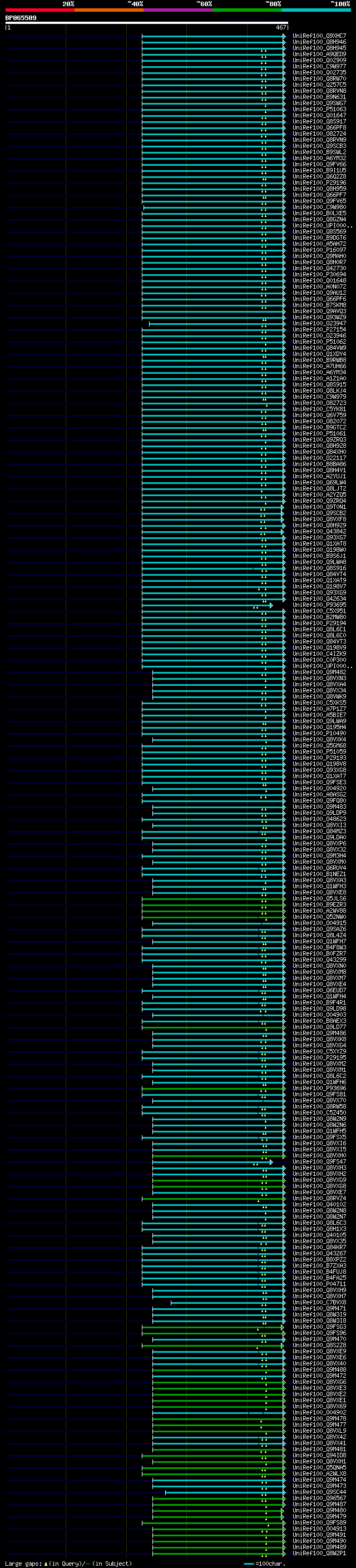Viewport: 356px width, 1568px height.
Task: Select hit label UniRef100_Q9M491
Action: pos(319,1535)
